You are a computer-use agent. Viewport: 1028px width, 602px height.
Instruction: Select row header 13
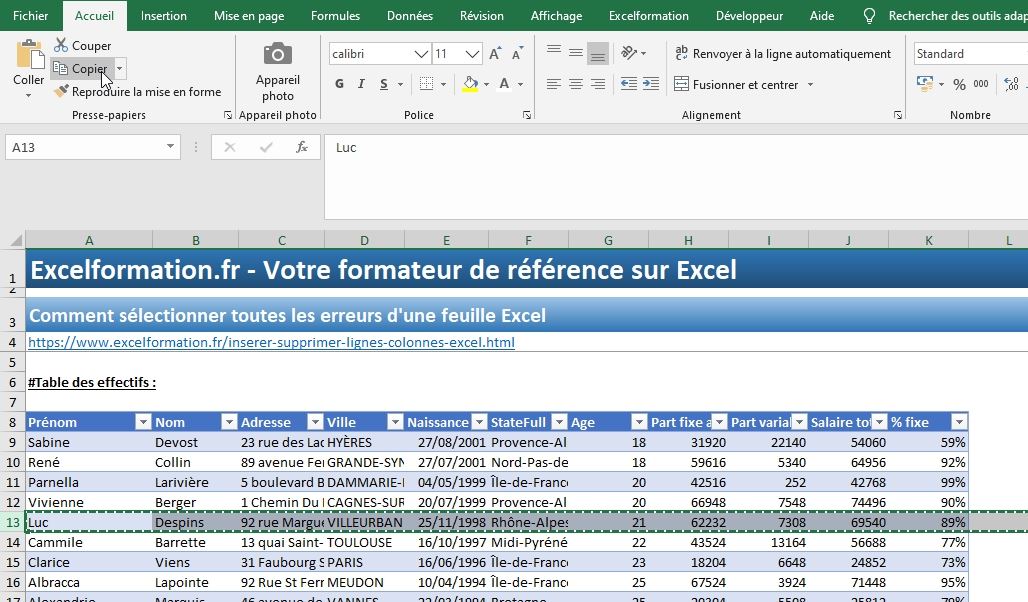(12, 523)
